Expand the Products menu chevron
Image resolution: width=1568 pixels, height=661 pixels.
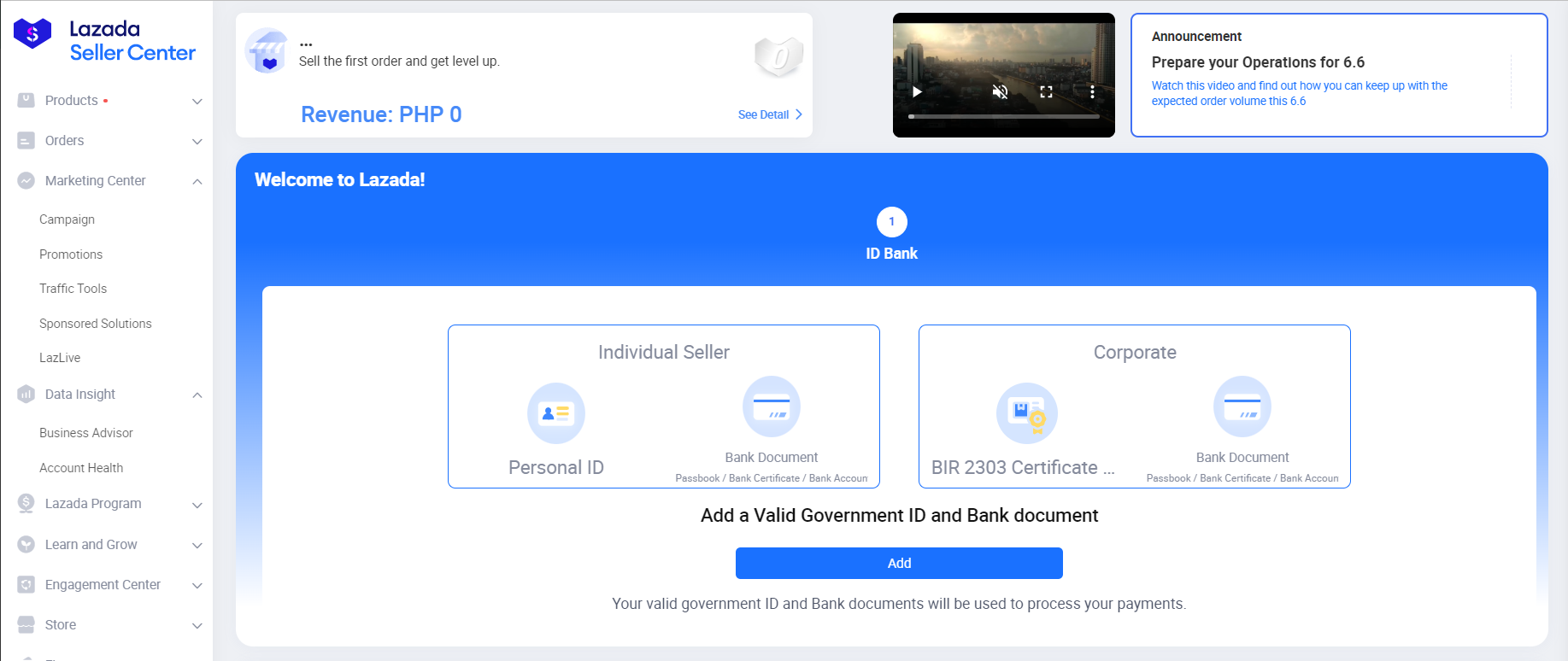(197, 101)
